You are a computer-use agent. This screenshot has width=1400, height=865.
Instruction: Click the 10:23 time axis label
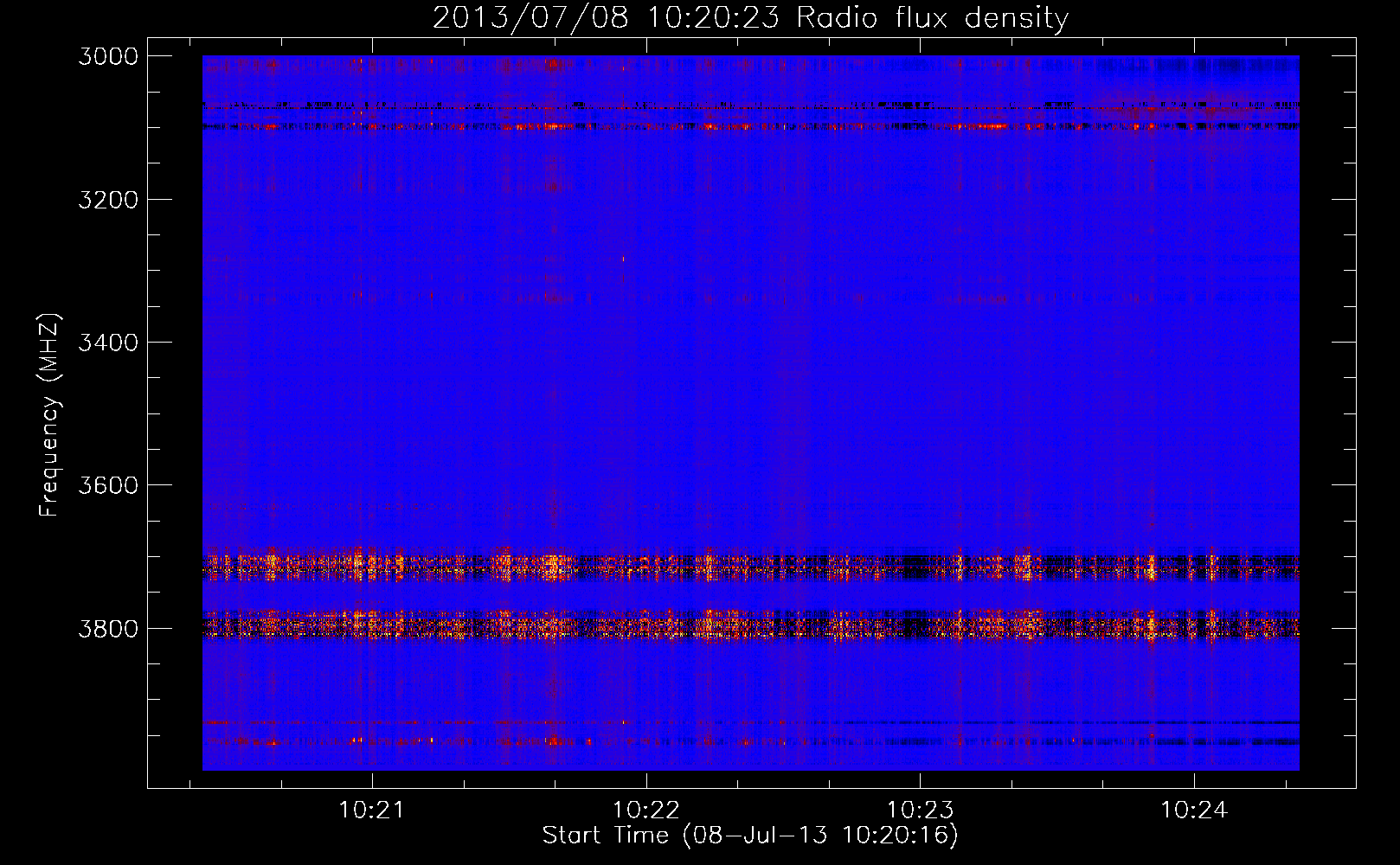point(920,811)
